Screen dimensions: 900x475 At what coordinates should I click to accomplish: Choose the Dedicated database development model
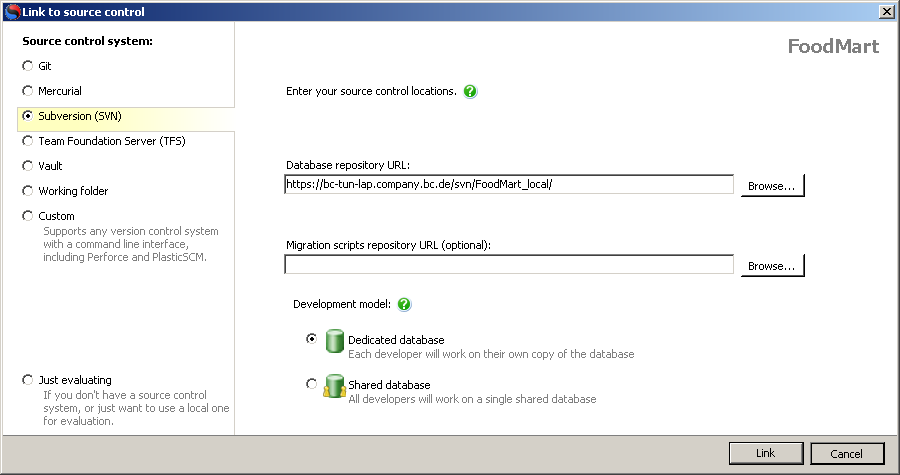311,339
